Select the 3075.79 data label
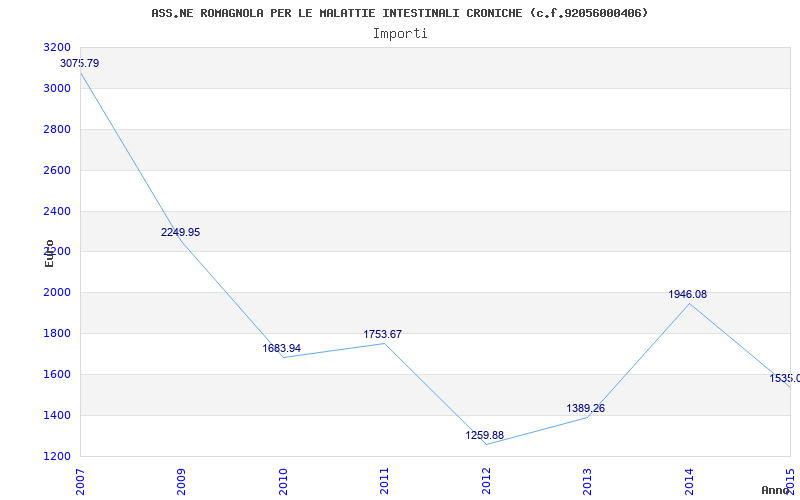Screen dimensions: 800x500 [x=80, y=63]
